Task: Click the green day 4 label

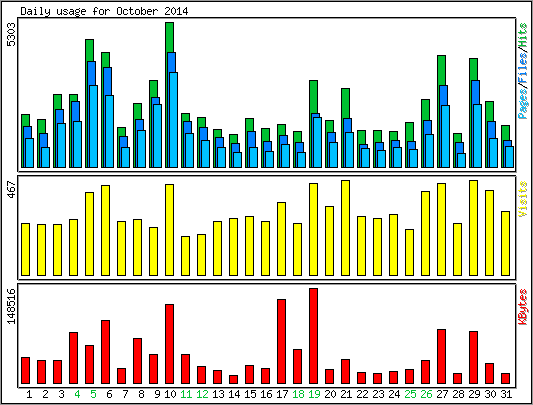Action: [77, 394]
